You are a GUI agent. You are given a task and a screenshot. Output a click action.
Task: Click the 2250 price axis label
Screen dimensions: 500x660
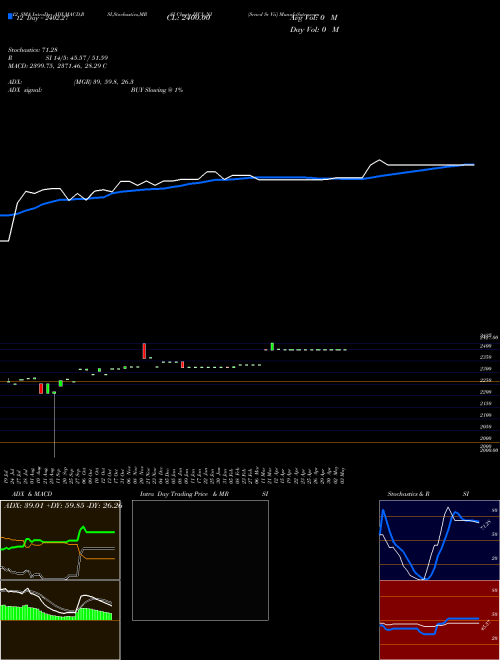tap(486, 381)
